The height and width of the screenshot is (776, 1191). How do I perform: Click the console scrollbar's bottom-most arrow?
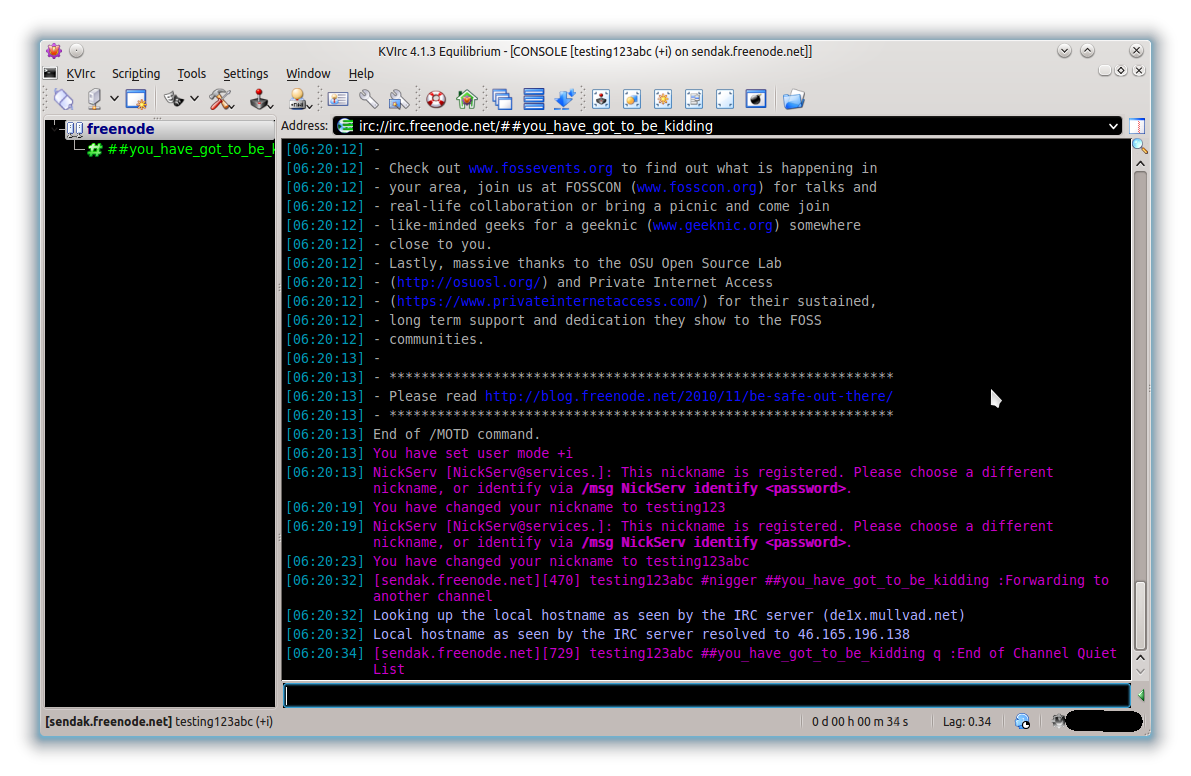1140,671
